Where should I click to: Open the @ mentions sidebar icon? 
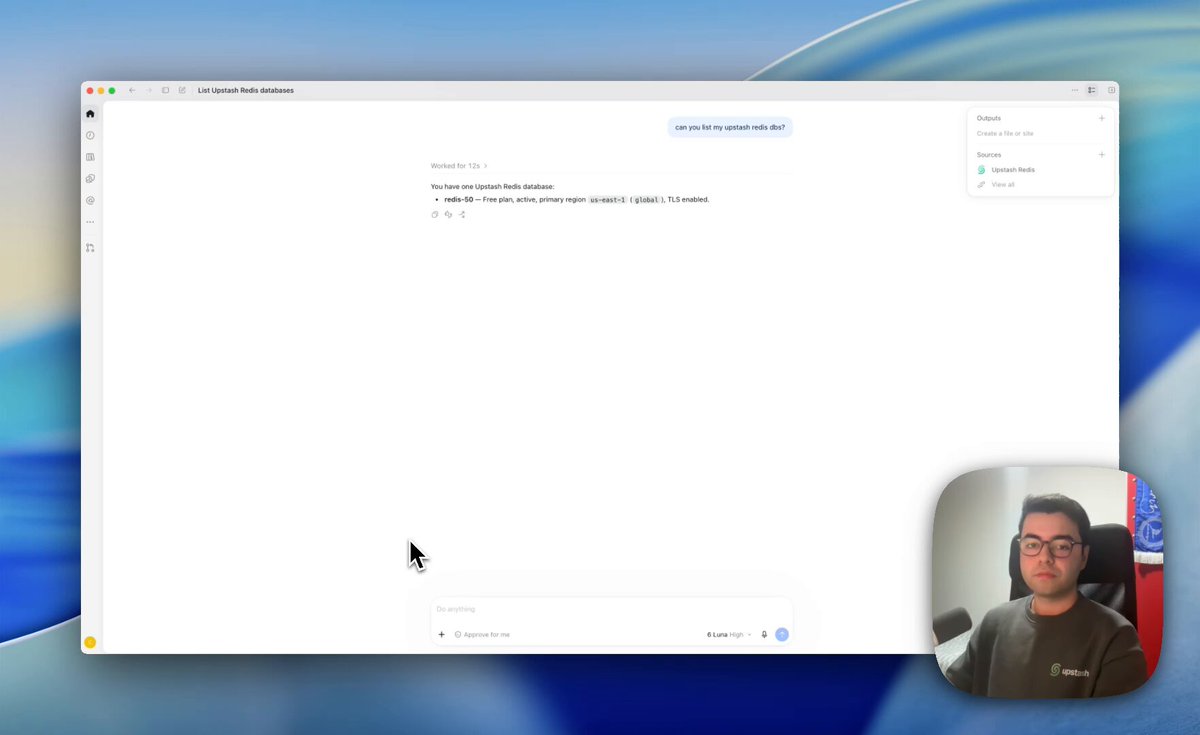90,200
